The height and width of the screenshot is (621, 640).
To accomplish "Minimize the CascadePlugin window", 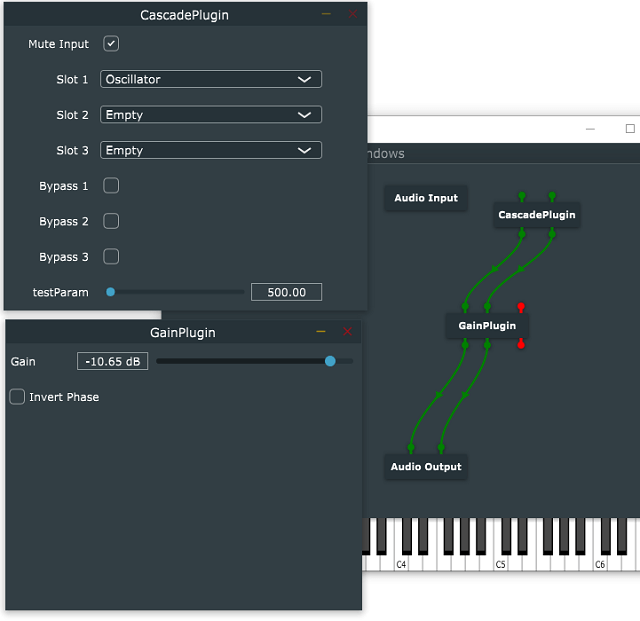I will tap(326, 14).
